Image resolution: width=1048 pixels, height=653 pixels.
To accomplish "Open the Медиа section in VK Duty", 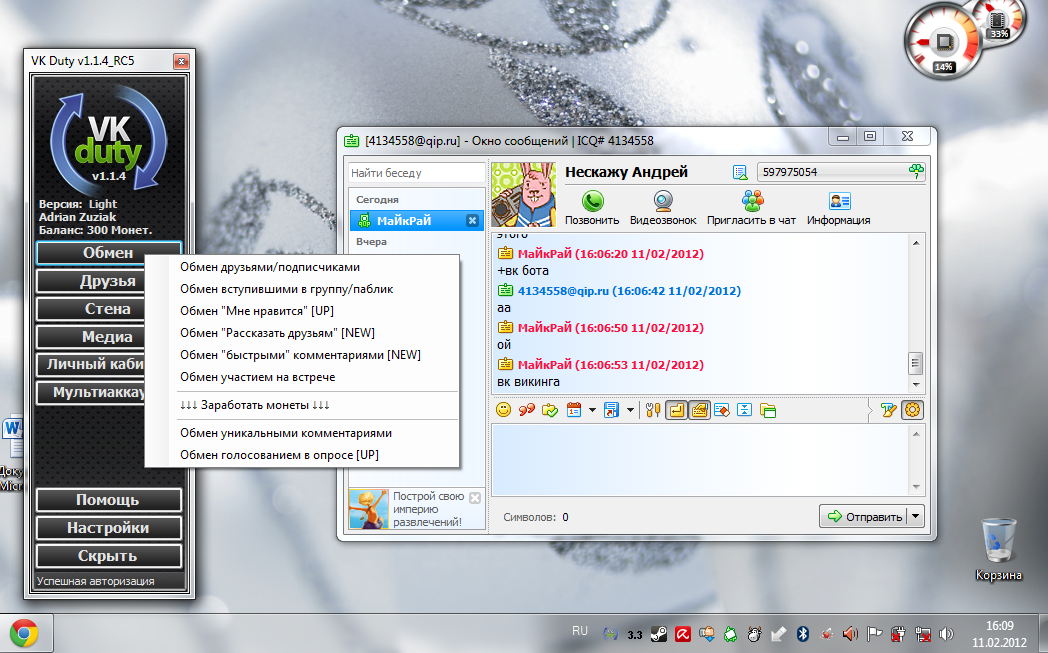I will tap(90, 337).
